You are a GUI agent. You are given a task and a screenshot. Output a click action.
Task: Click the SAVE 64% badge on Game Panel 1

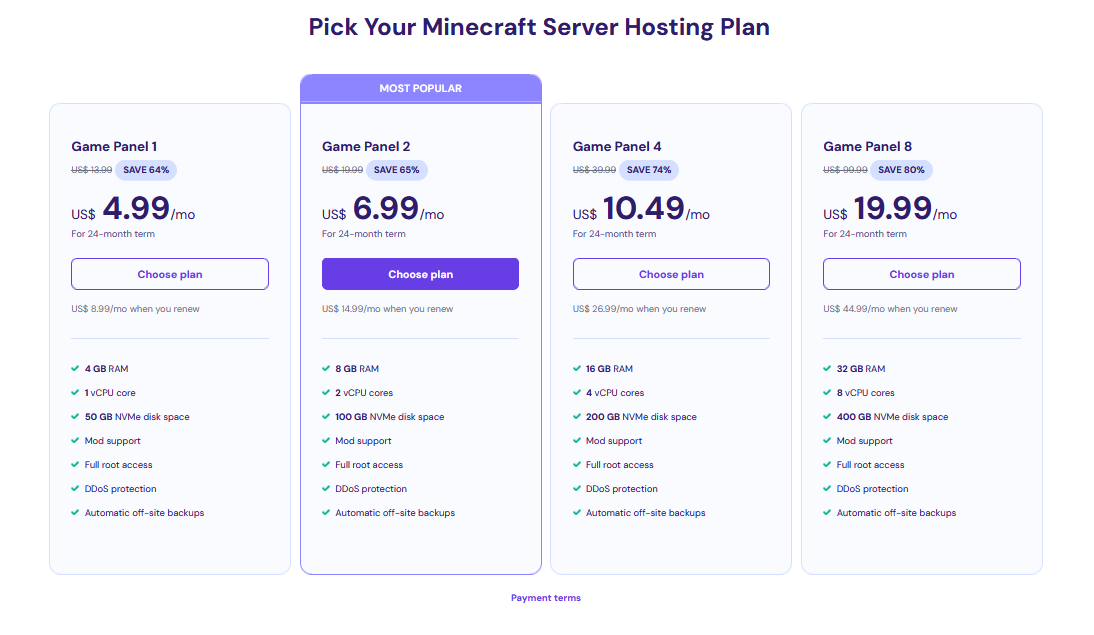click(x=146, y=170)
